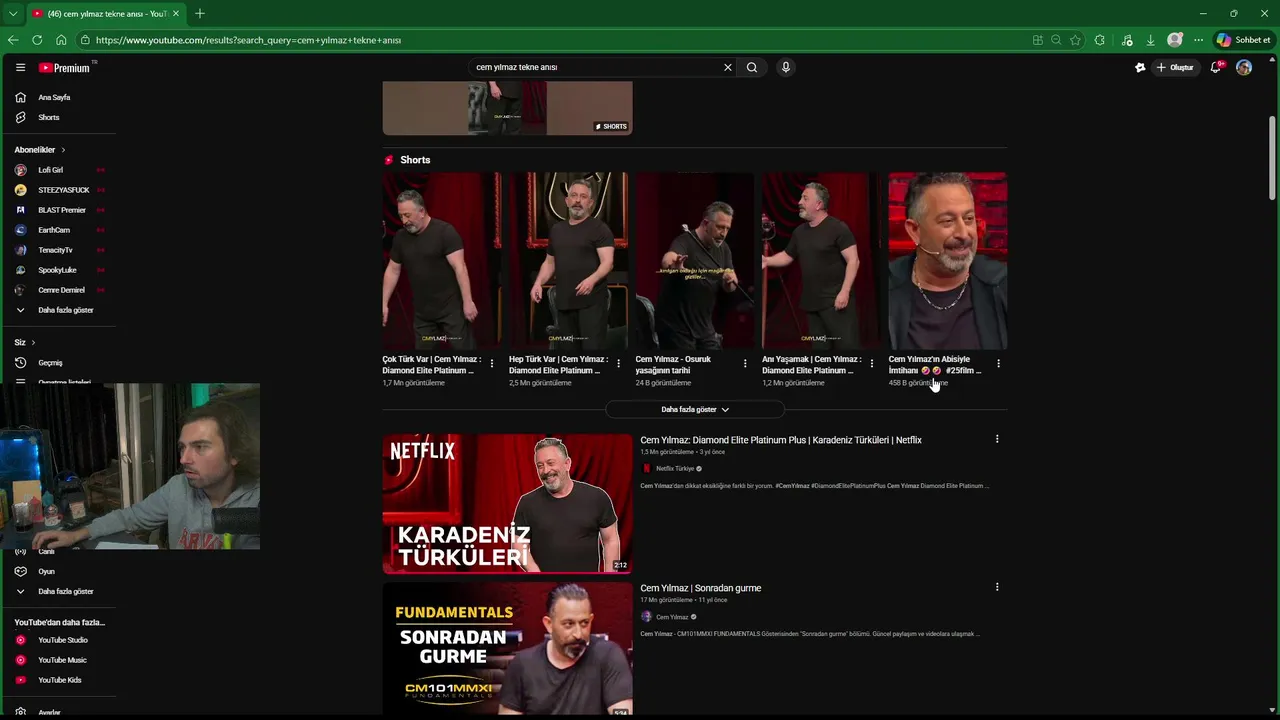Expand the Abonelikler section header
Image resolution: width=1280 pixels, height=720 pixels.
40,150
